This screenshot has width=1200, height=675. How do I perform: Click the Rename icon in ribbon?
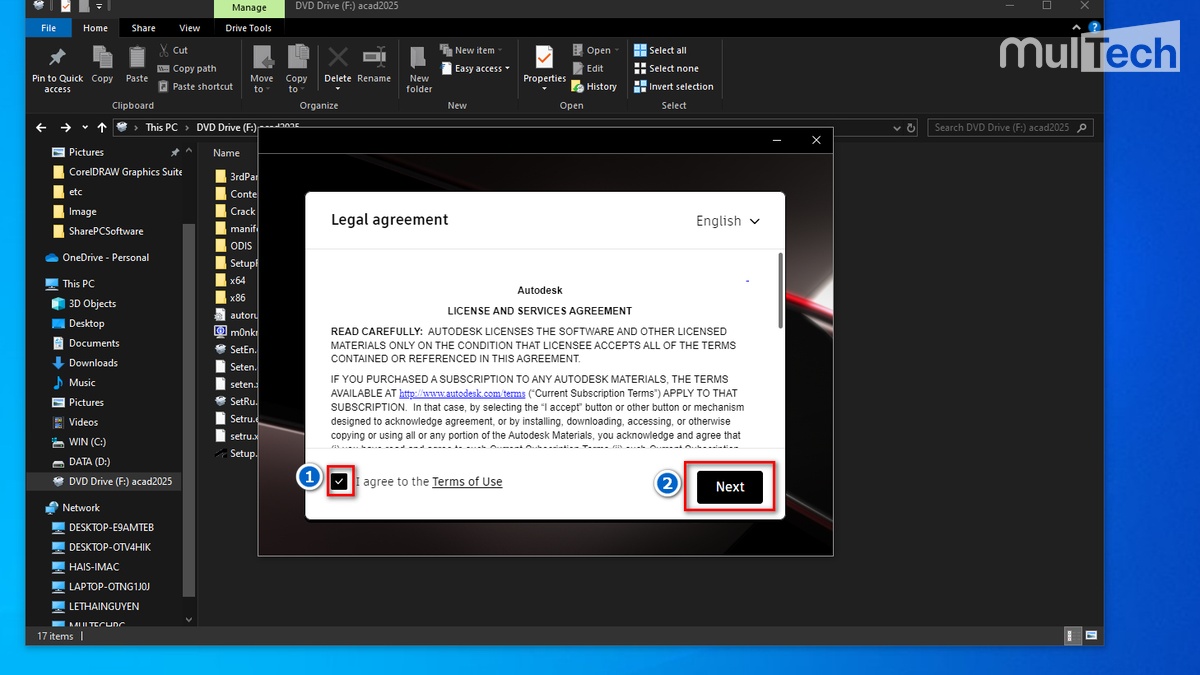point(374,60)
